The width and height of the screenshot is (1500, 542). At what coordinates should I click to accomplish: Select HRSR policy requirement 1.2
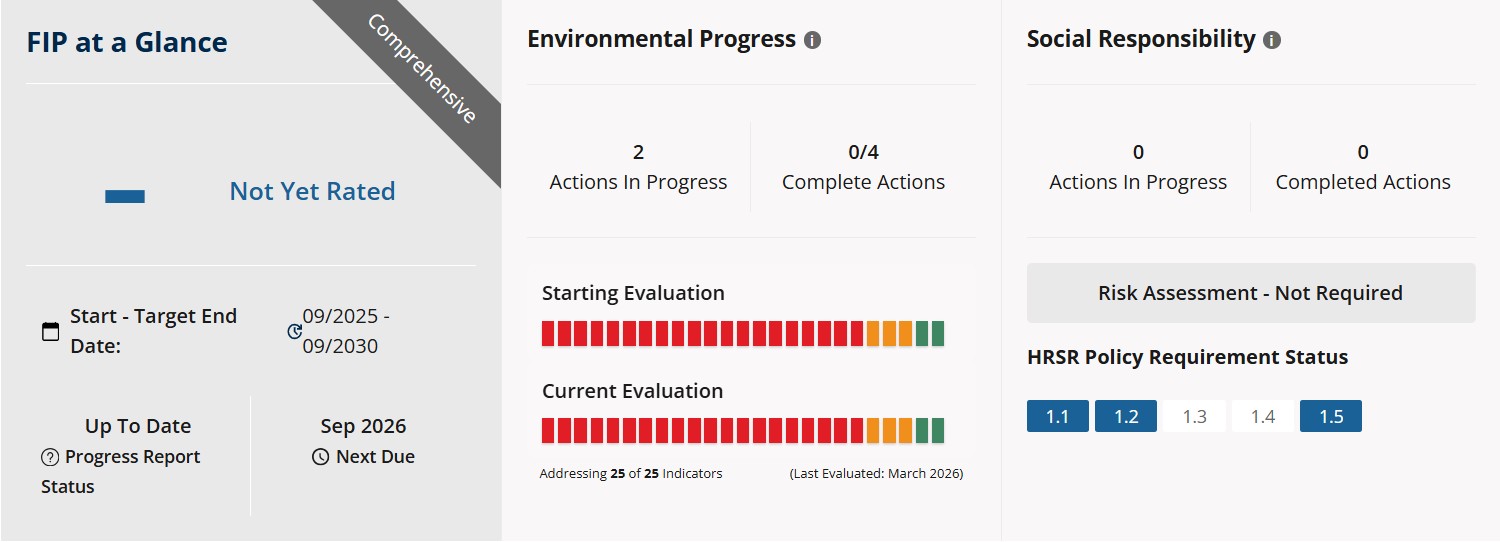[x=1125, y=416]
